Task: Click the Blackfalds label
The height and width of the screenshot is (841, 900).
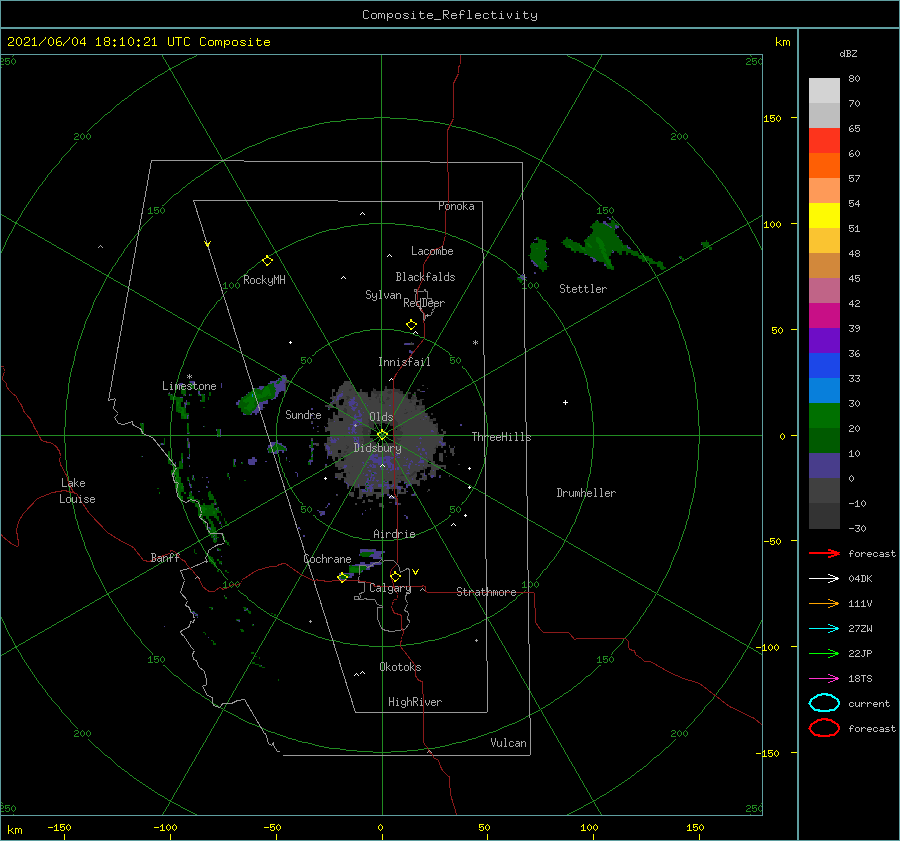Action: (x=425, y=277)
